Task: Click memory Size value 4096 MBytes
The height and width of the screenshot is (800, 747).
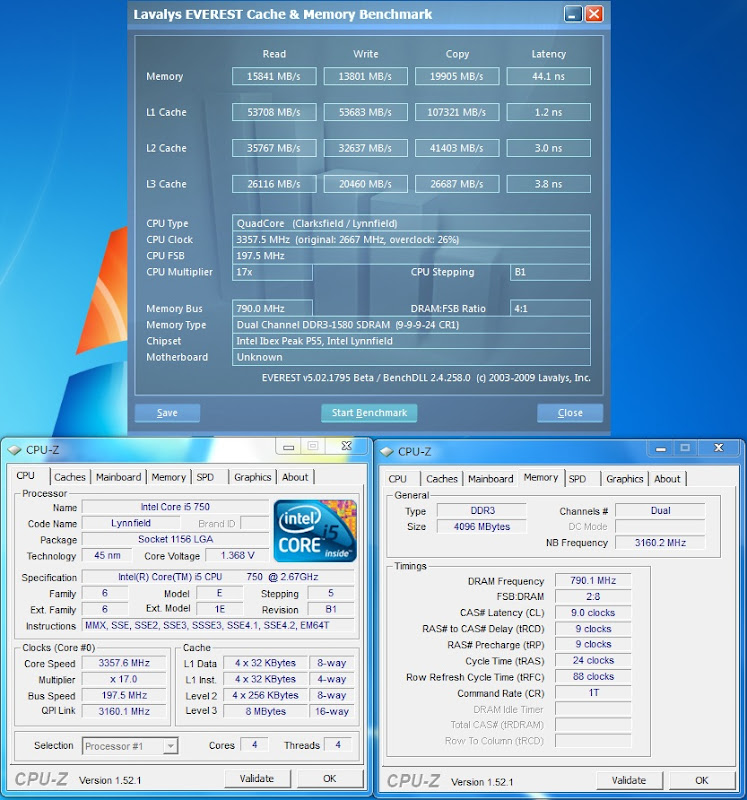Action: [482, 527]
